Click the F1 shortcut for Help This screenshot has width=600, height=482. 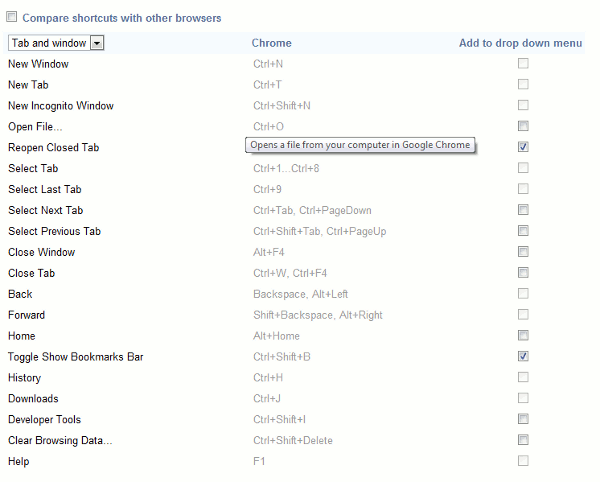[x=259, y=461]
